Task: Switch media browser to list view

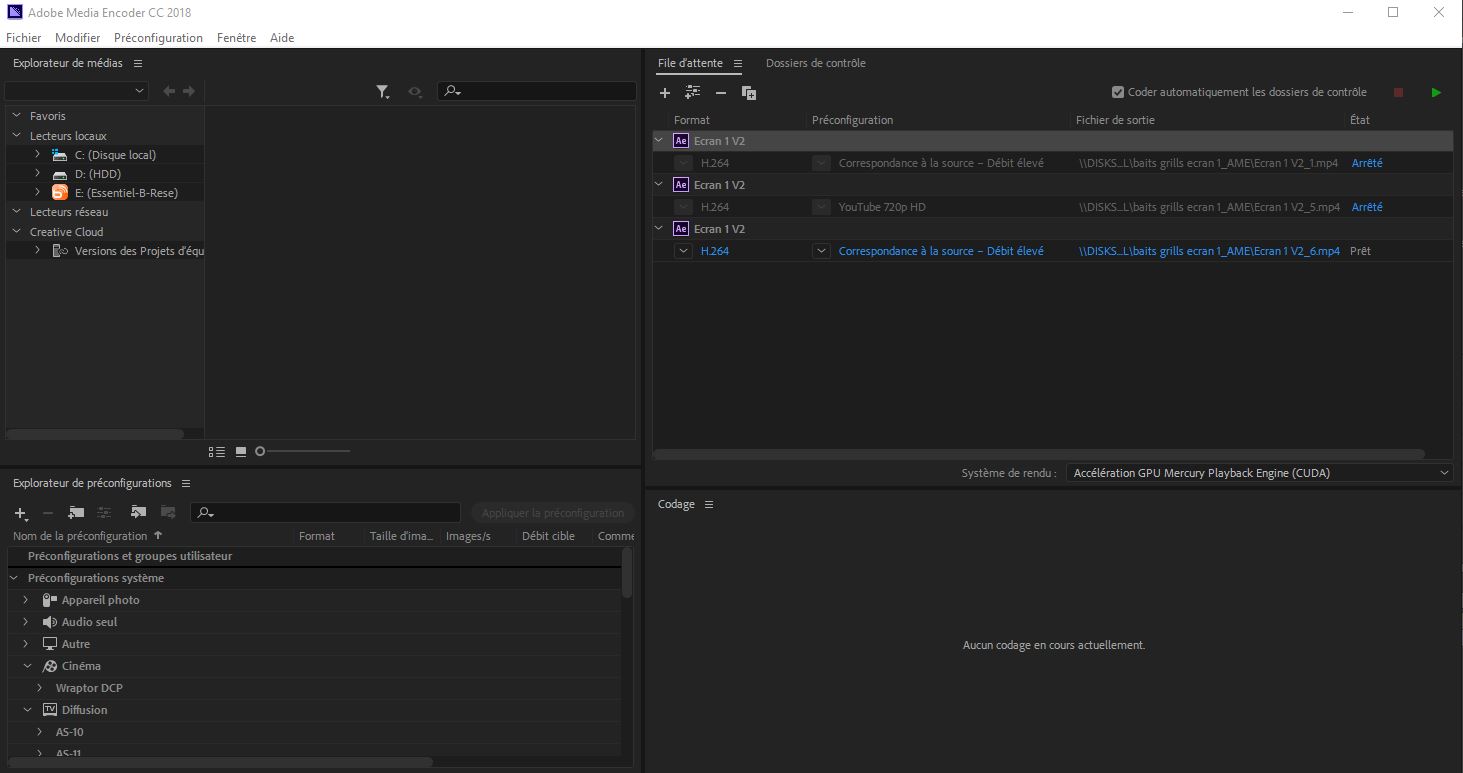Action: (216, 452)
